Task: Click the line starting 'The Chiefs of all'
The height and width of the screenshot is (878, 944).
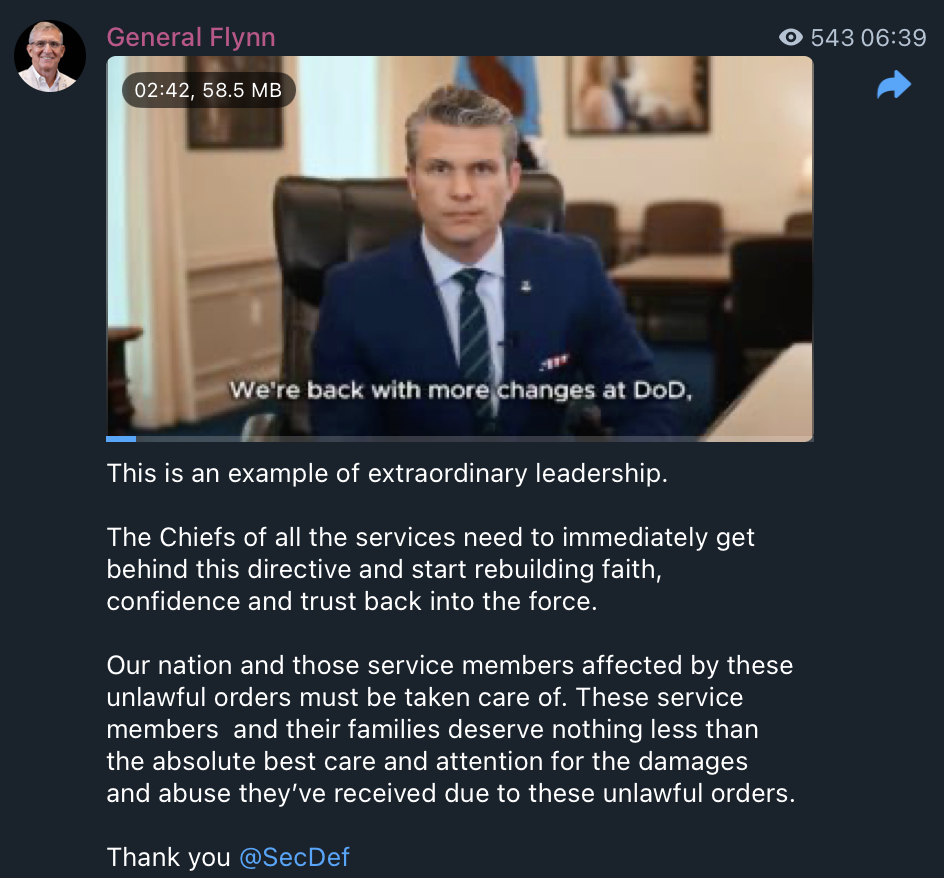Action: click(430, 537)
